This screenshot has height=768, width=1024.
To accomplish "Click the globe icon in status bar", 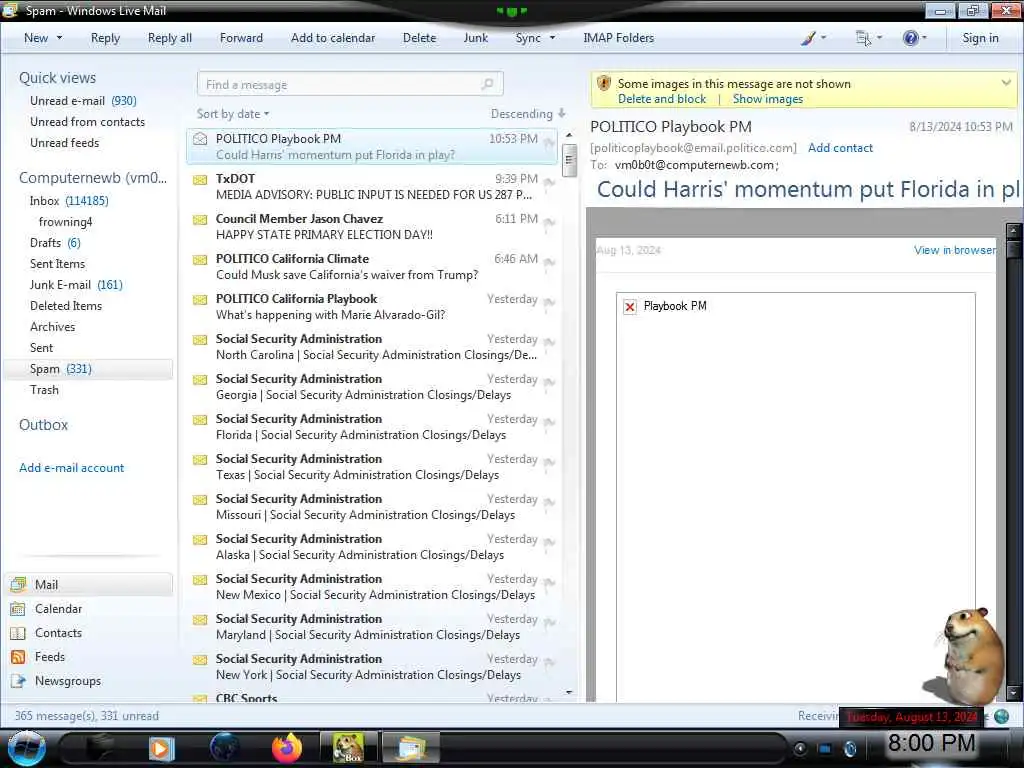I will point(1002,716).
